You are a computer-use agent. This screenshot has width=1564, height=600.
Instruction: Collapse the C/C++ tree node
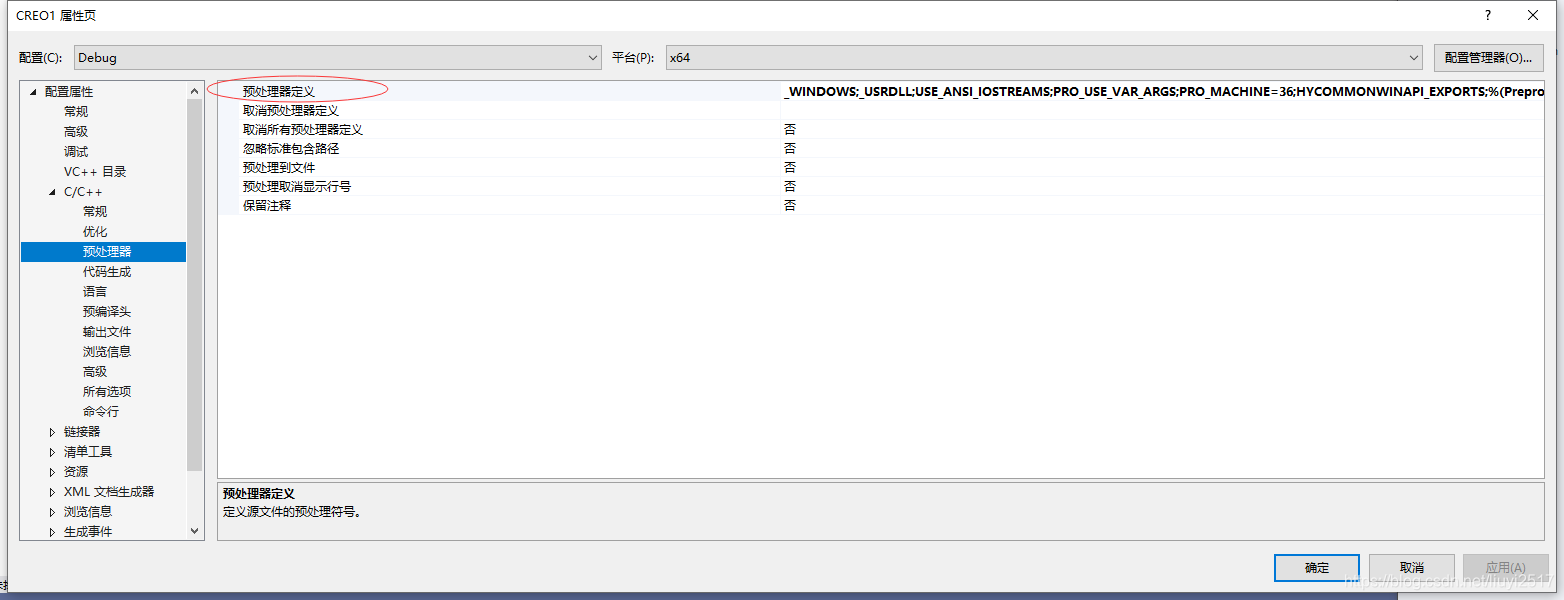(x=53, y=192)
